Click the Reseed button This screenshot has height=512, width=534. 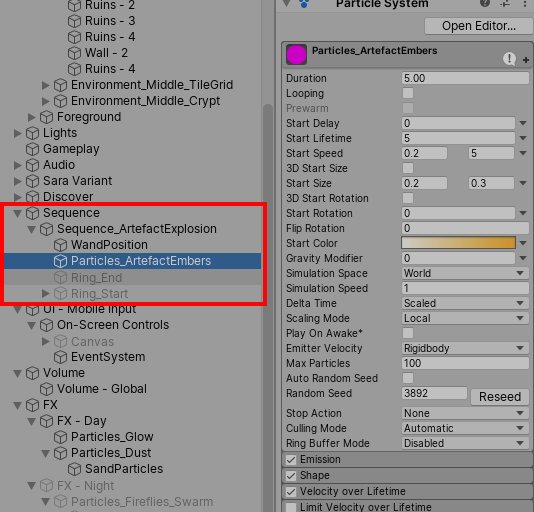[x=500, y=397]
